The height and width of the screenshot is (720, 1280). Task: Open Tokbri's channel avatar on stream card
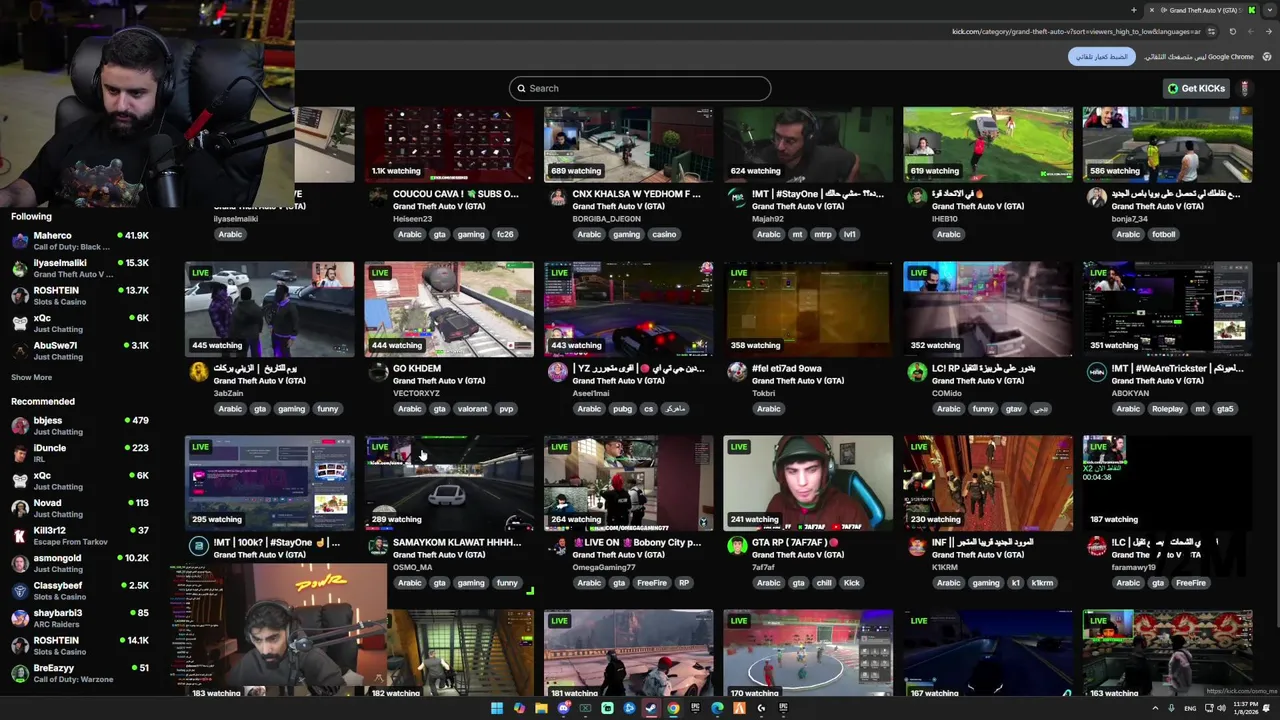[x=737, y=373]
